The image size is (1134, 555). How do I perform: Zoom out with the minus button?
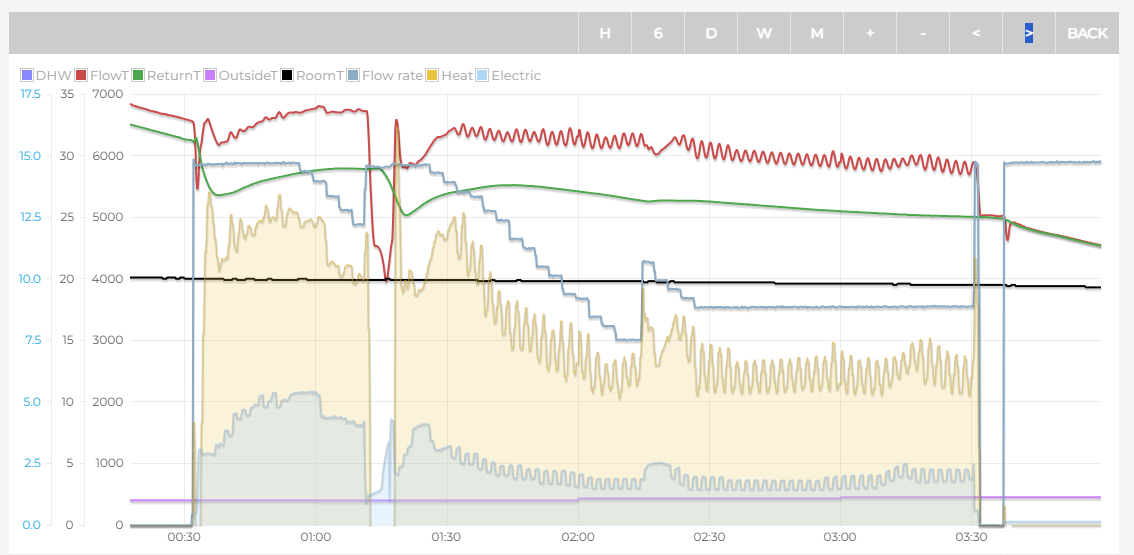click(x=923, y=33)
